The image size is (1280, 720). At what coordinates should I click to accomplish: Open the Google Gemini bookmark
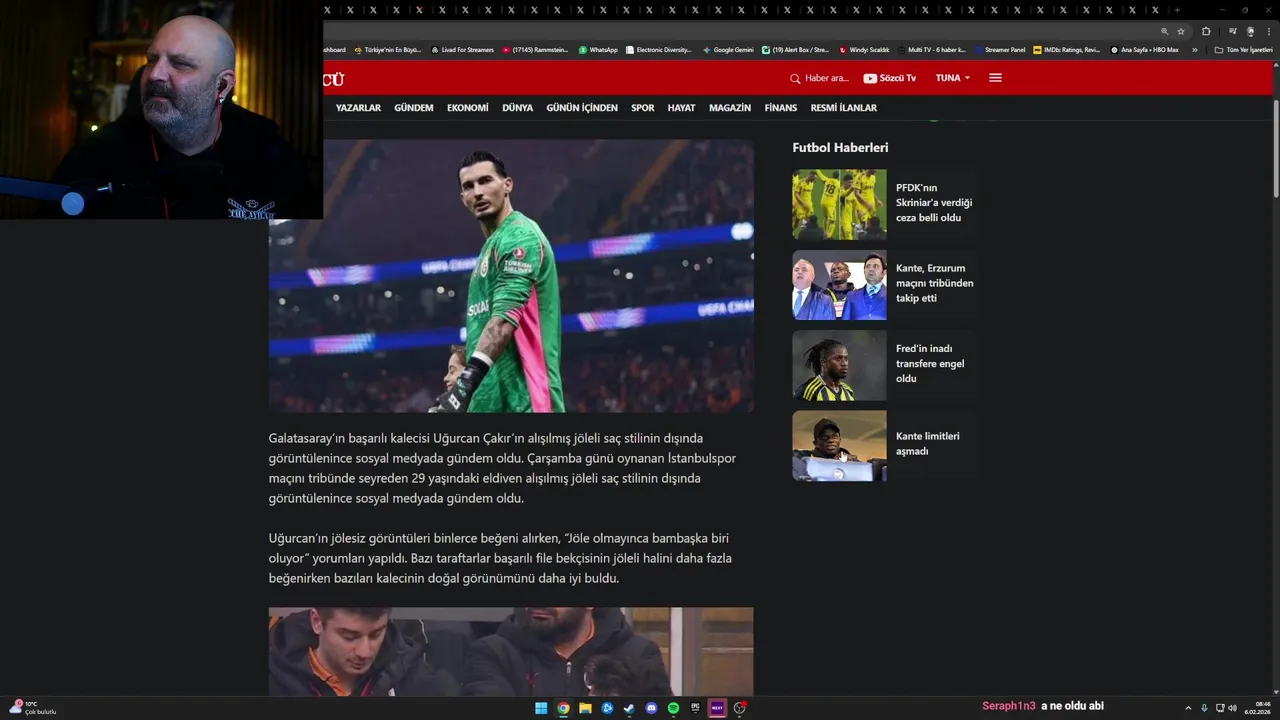[728, 50]
